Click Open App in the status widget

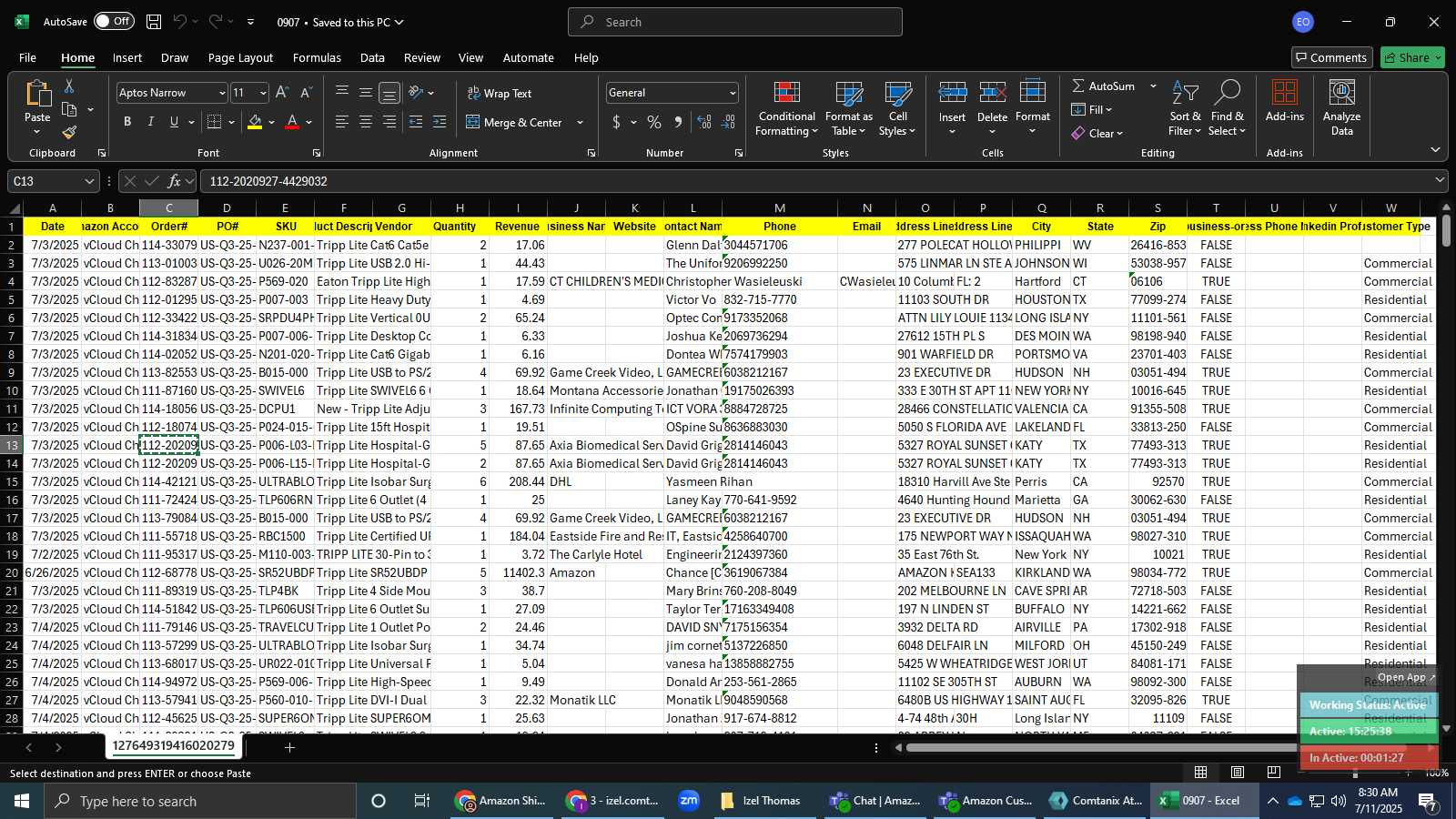pos(1406,677)
